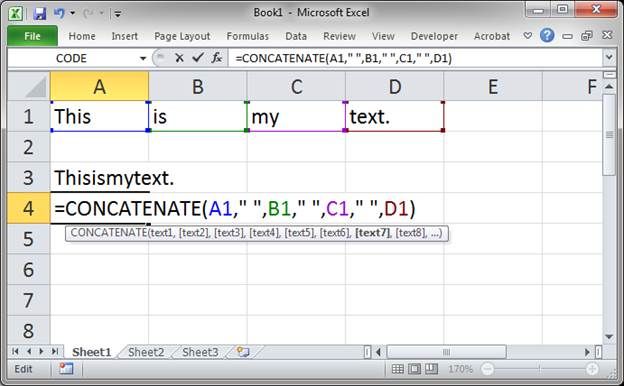Select row 7 header
This screenshot has height=386, width=624.
29,300
